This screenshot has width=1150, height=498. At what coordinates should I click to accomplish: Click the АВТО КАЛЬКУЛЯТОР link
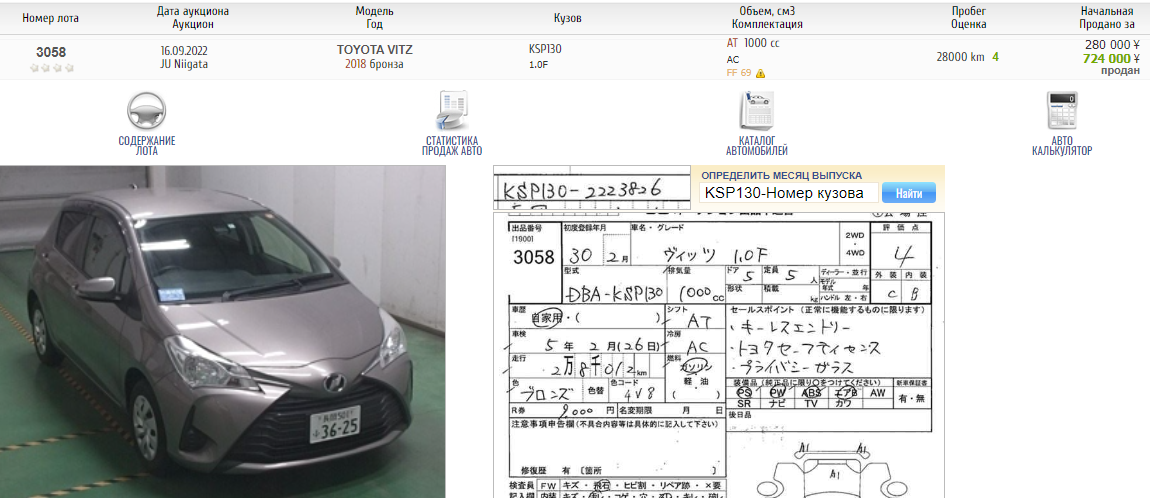point(1062,146)
